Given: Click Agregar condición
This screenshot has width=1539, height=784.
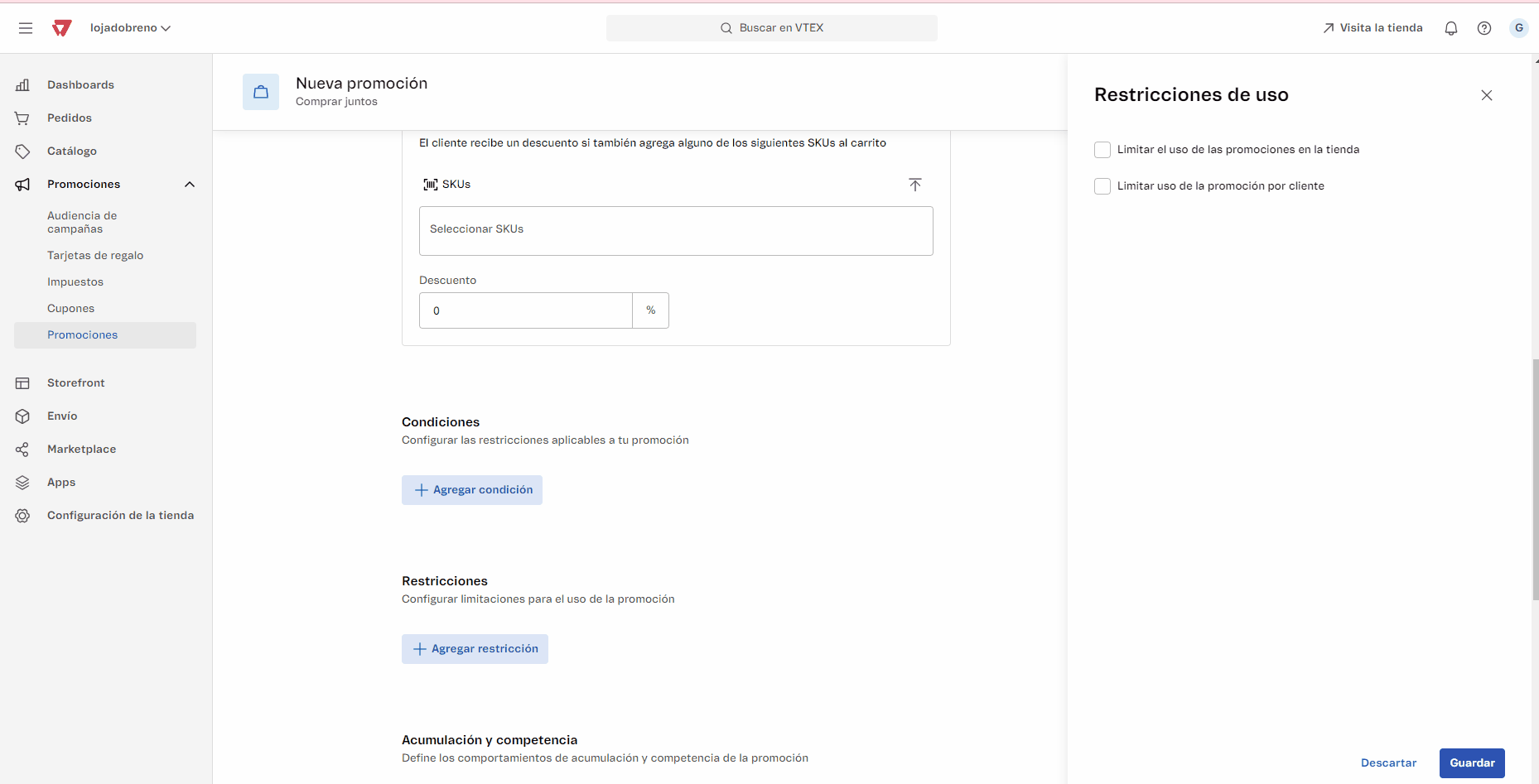Looking at the screenshot, I should point(471,489).
